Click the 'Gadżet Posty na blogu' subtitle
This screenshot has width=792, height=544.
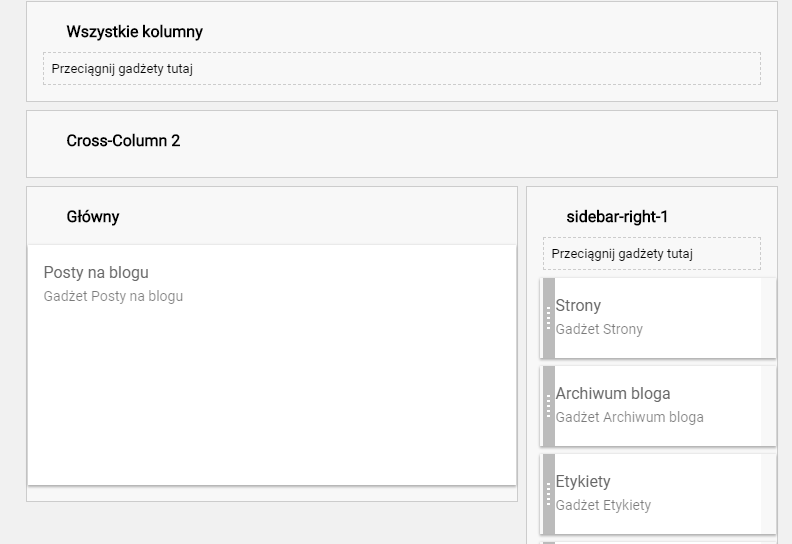(x=113, y=296)
